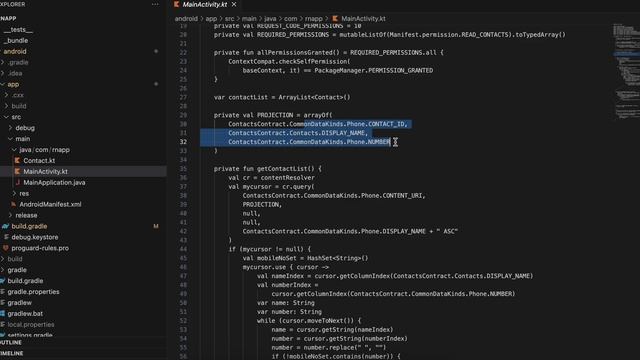
Task: Click 'private fun allPermissionsGranted()' text
Action: [277, 53]
